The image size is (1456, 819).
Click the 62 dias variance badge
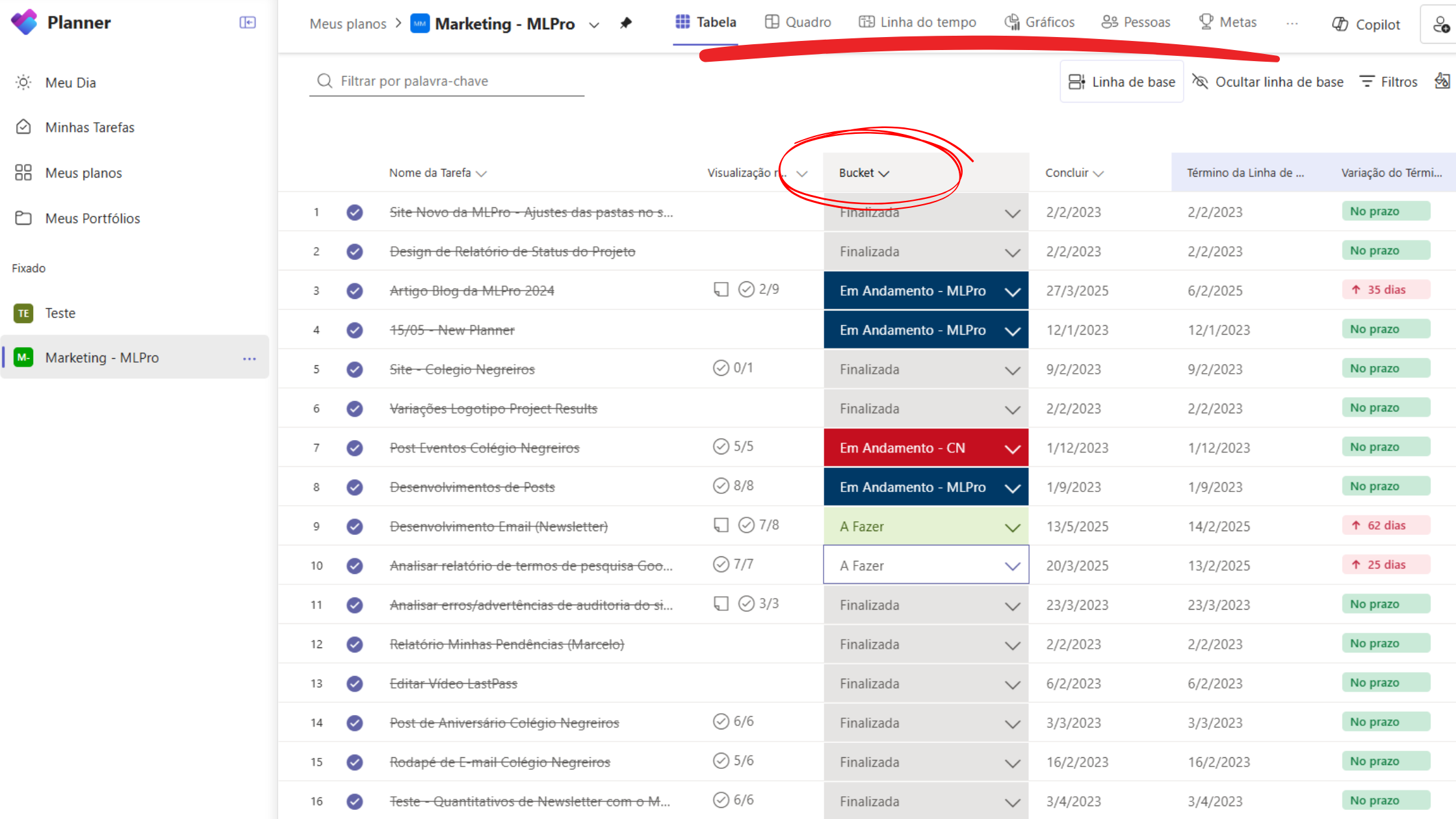pyautogui.click(x=1386, y=525)
